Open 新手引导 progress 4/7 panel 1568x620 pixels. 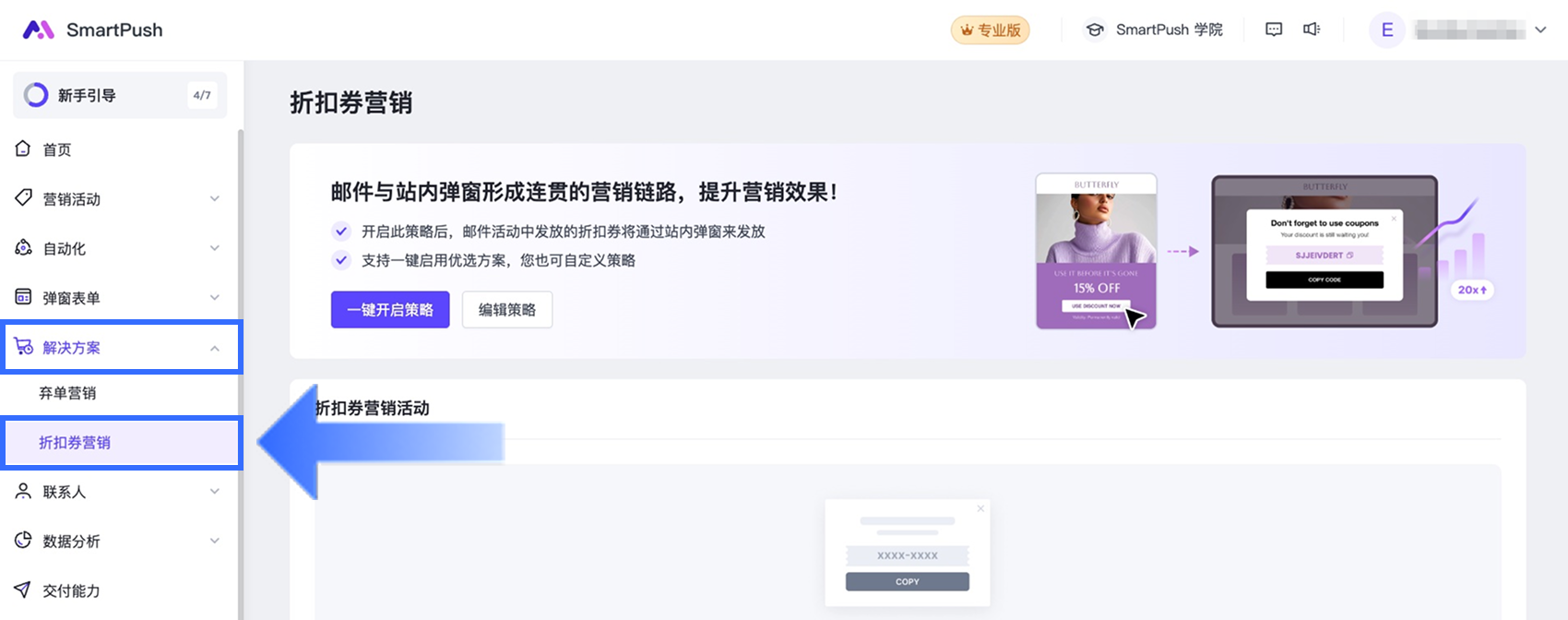coord(120,95)
